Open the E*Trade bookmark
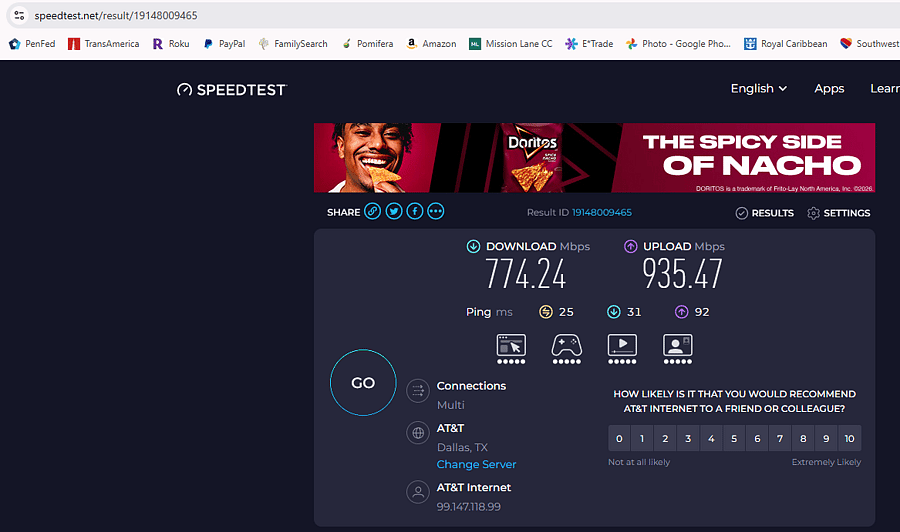This screenshot has width=900, height=532. [x=589, y=44]
